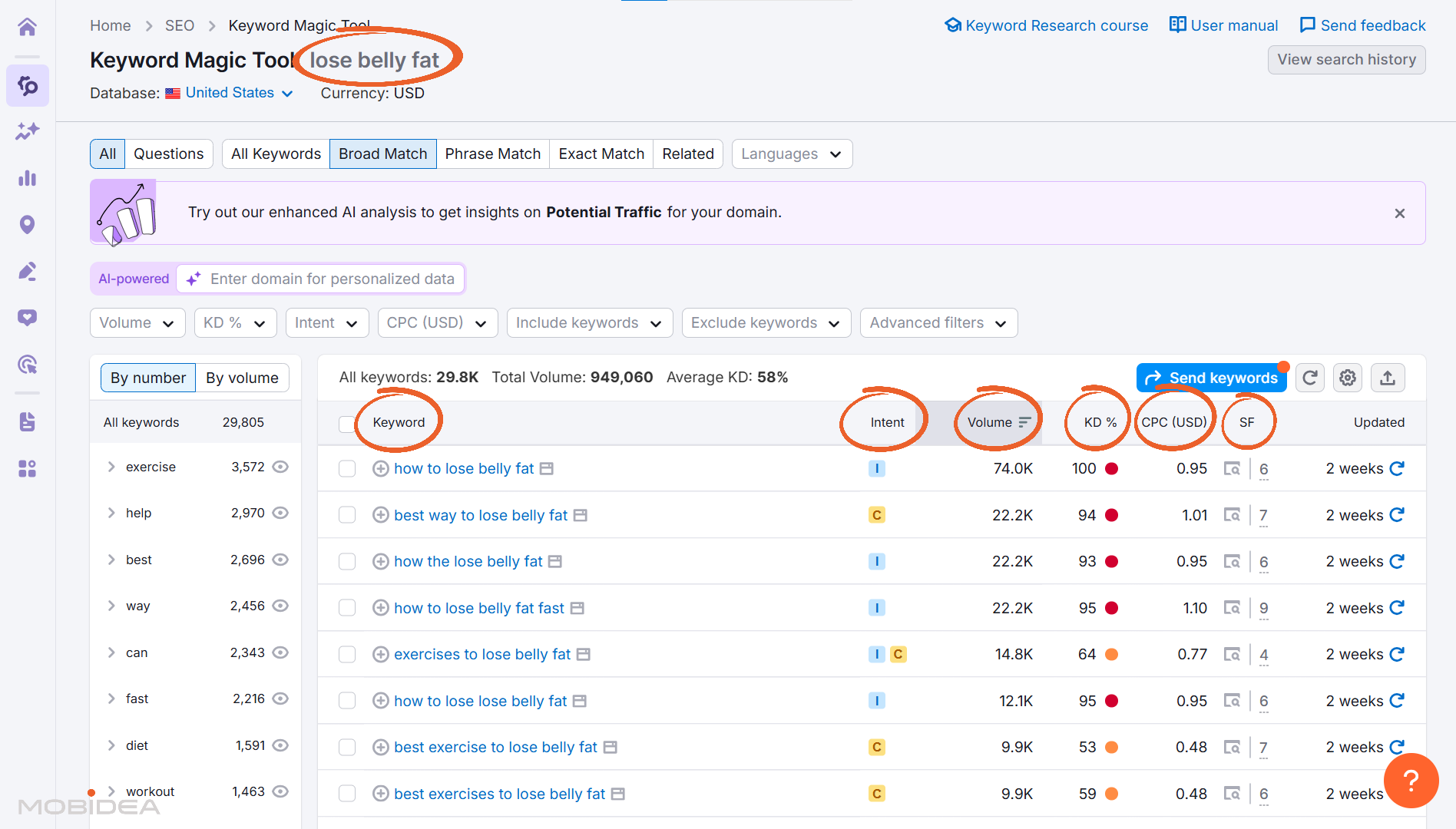This screenshot has height=829, width=1456.
Task: Check the 'best way to lose belly fat' checkbox
Action: click(347, 515)
